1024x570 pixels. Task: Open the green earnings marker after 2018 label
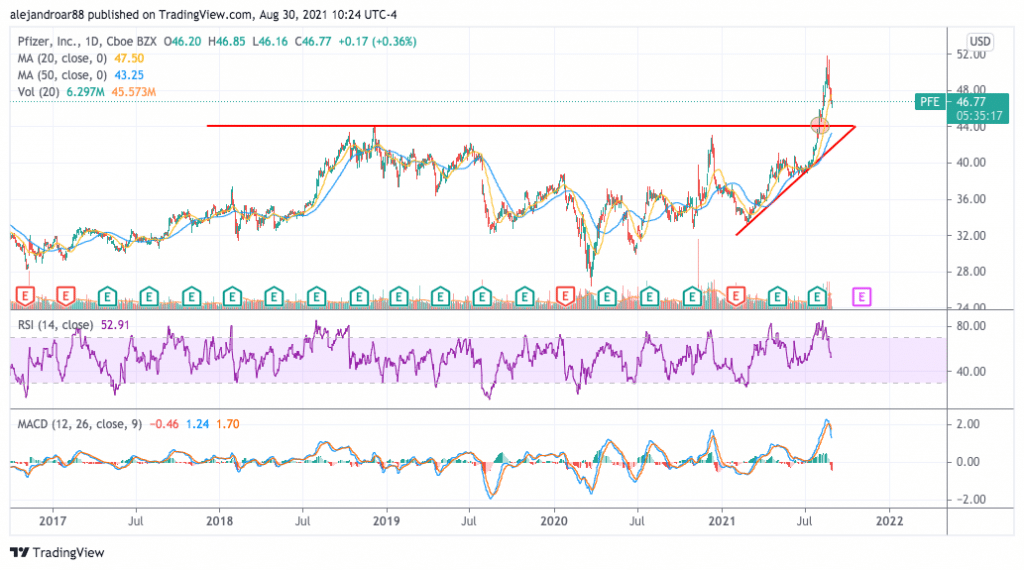232,296
